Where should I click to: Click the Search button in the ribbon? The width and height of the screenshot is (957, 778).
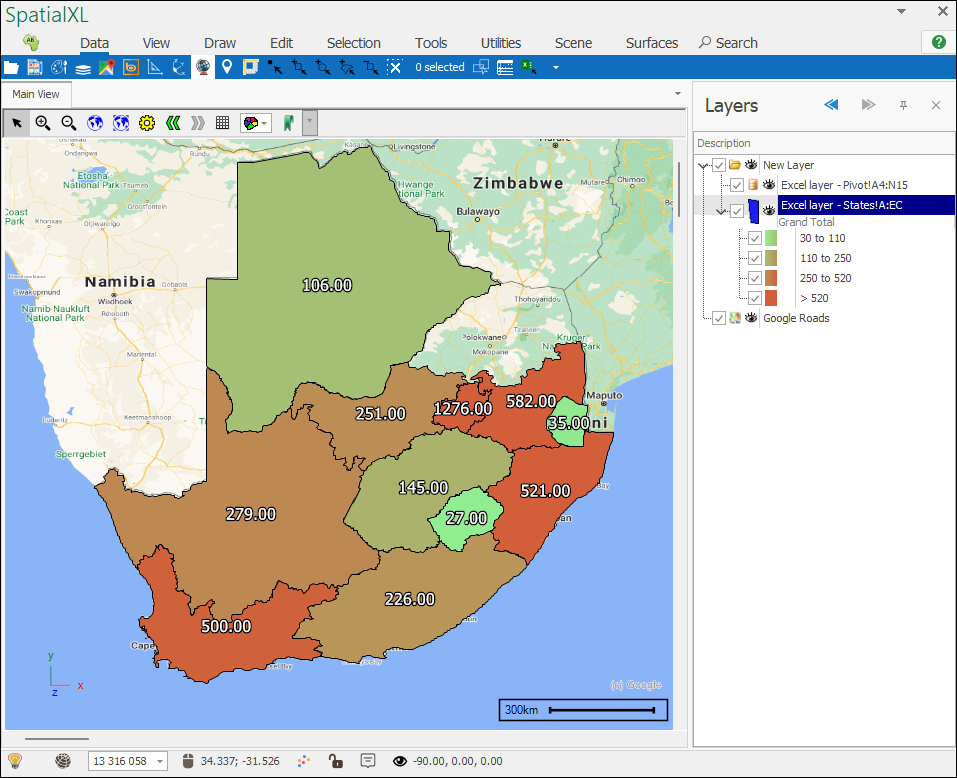coord(728,43)
